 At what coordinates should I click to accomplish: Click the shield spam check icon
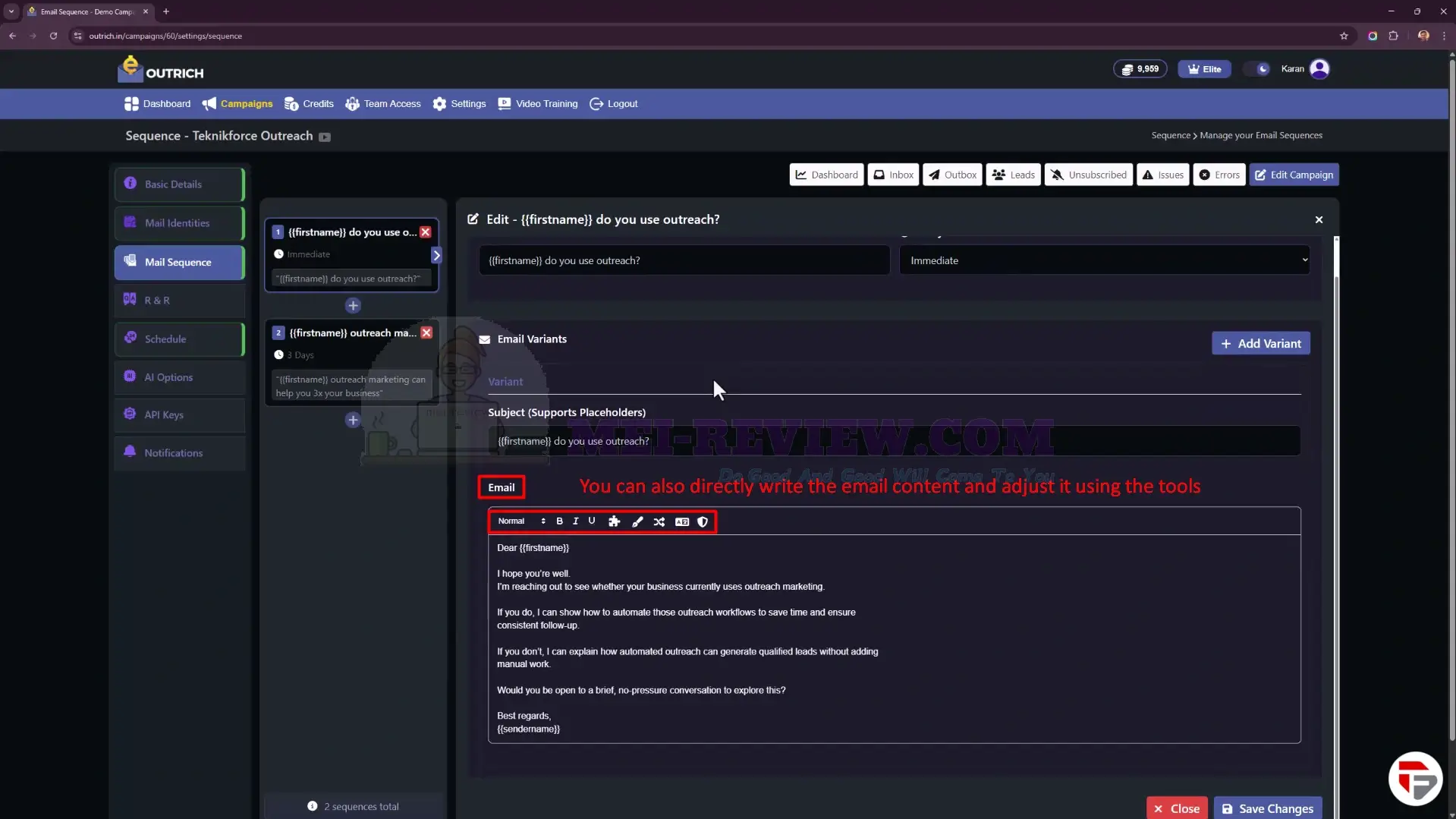click(703, 521)
